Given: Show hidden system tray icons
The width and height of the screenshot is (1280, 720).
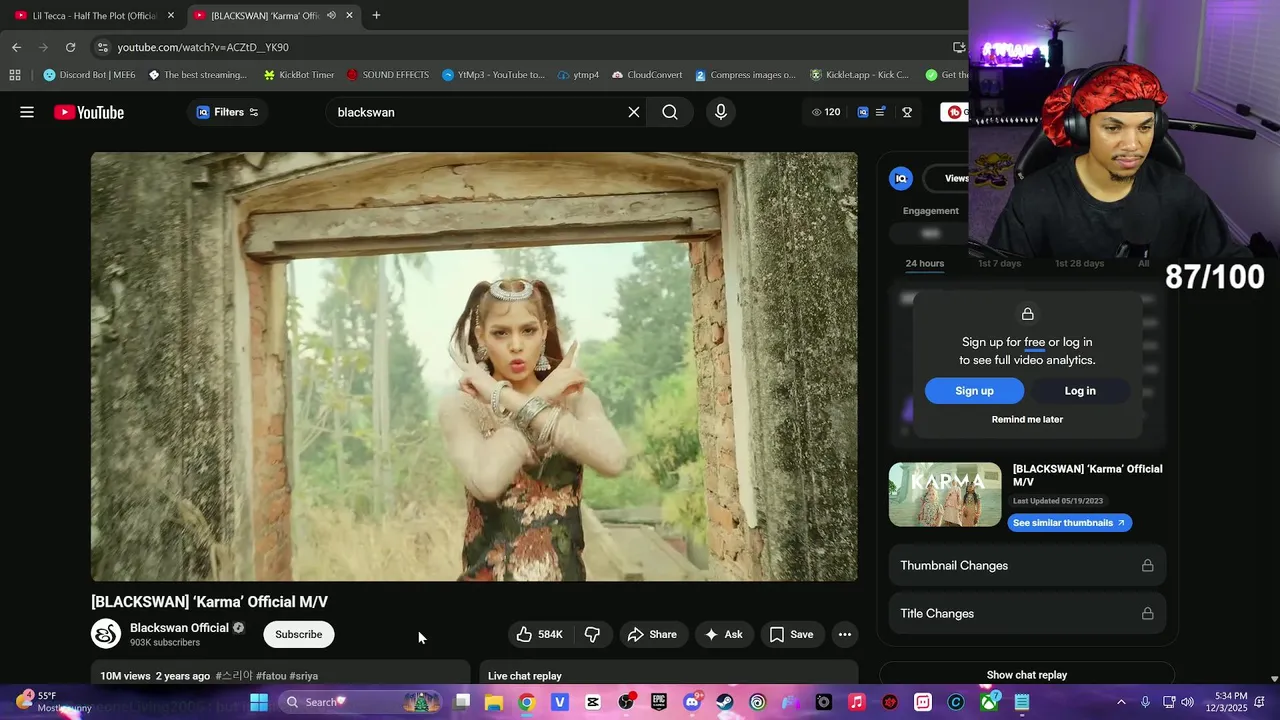Looking at the screenshot, I should (x=1121, y=702).
